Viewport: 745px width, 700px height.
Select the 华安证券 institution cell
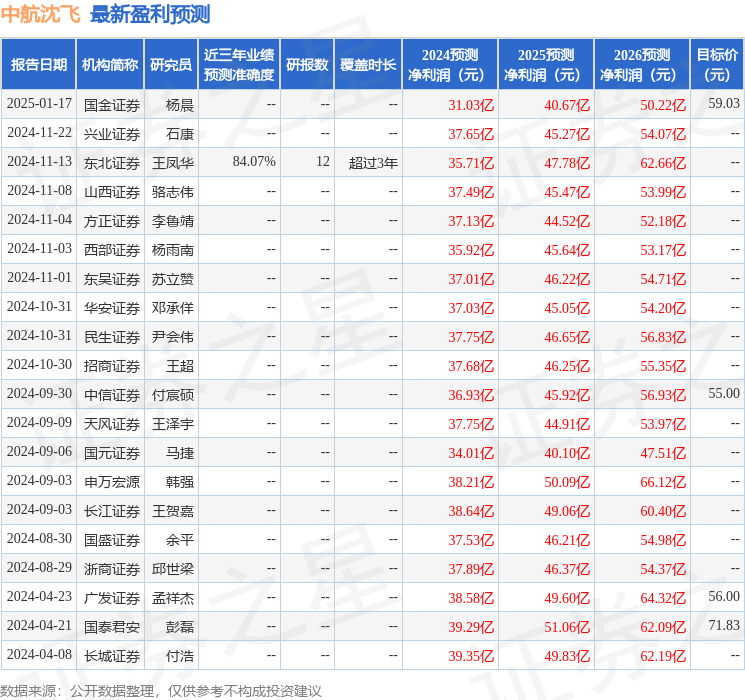(x=110, y=307)
